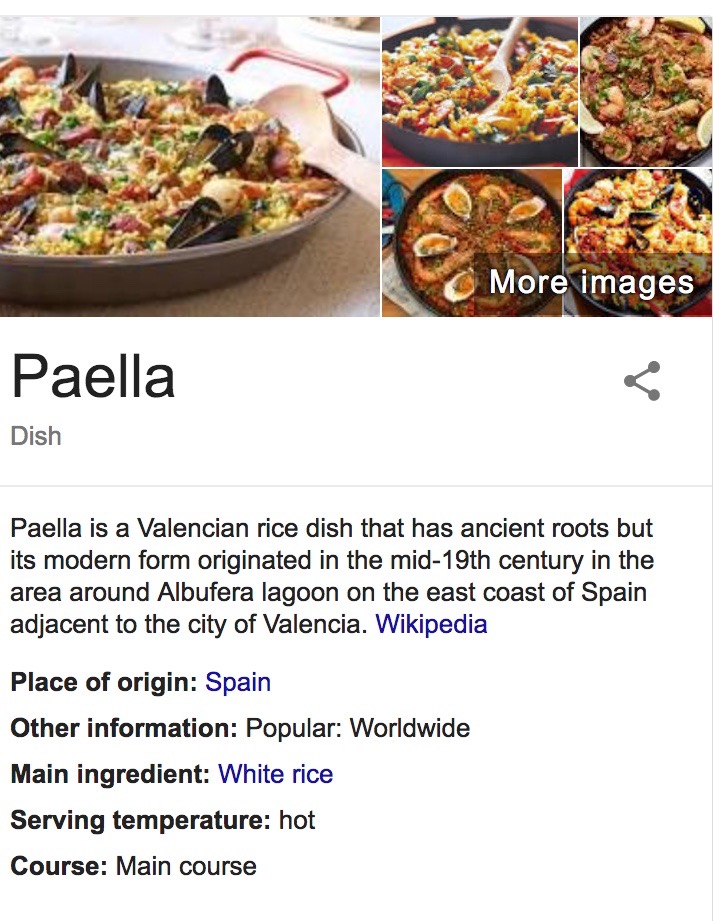Click the Main ingredient label
This screenshot has width=713, height=921.
110,774
